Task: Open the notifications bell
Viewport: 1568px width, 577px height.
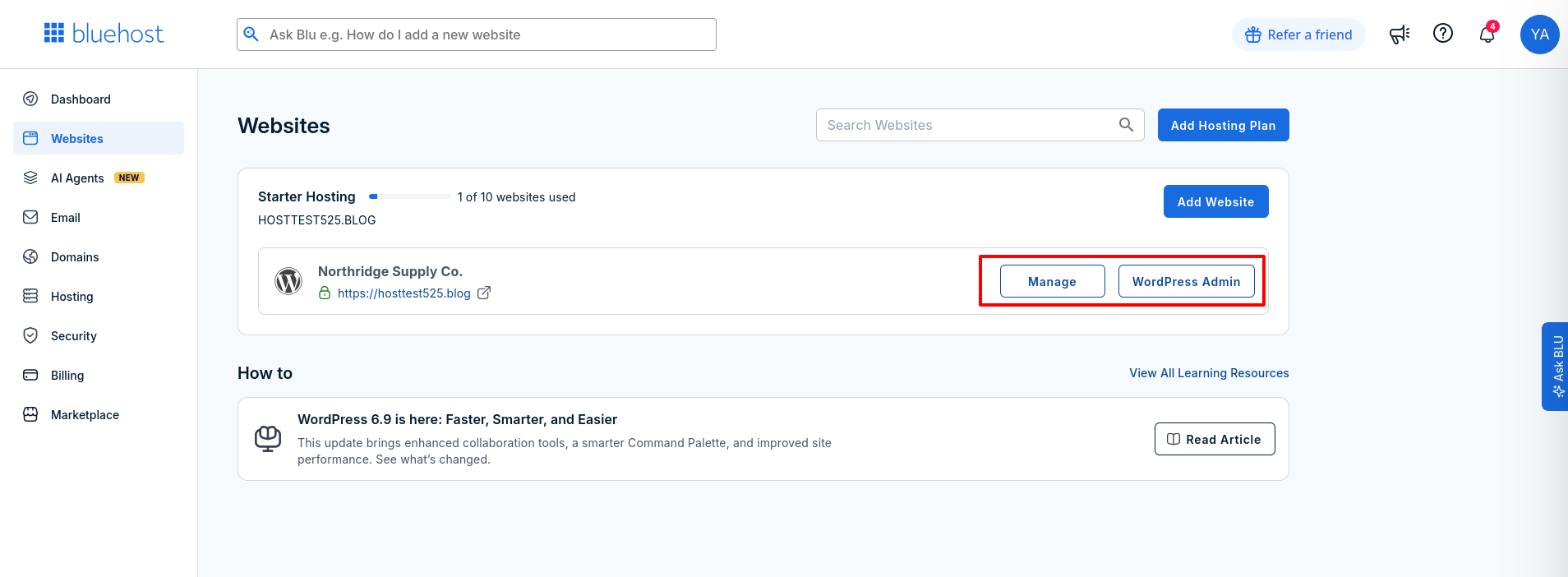Action: [1487, 34]
